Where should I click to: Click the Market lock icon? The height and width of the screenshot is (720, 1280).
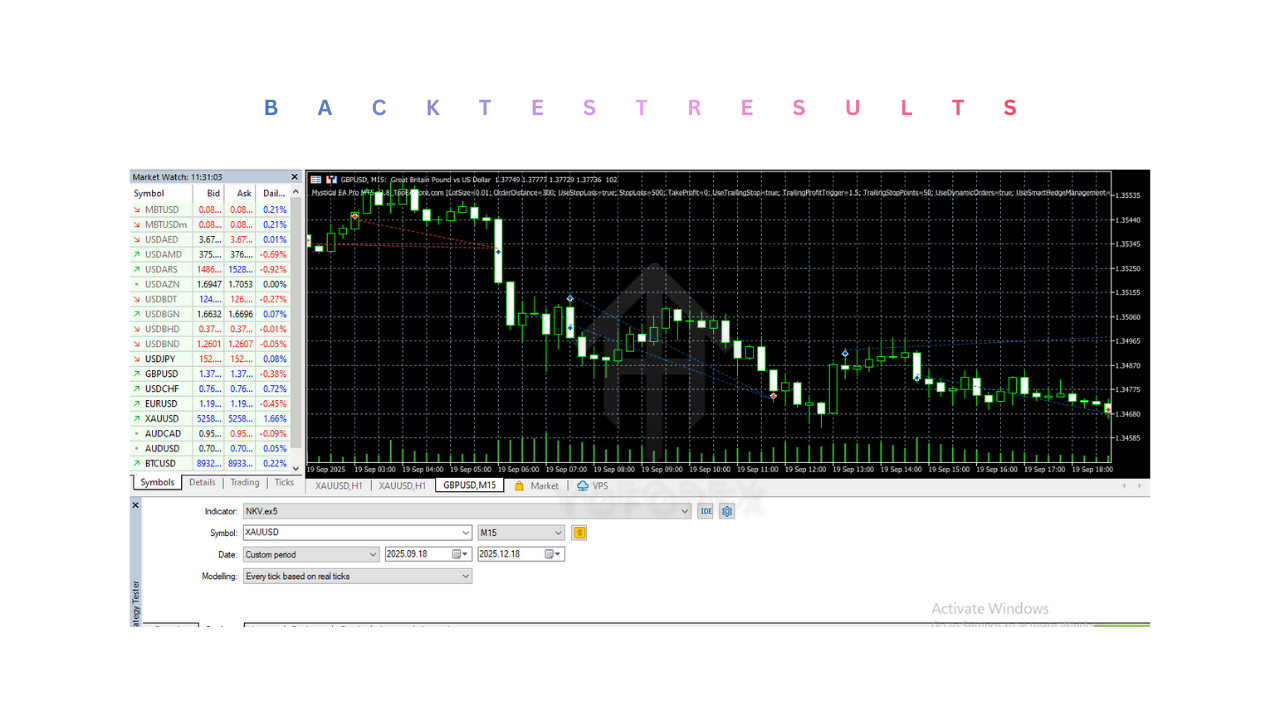(x=521, y=486)
